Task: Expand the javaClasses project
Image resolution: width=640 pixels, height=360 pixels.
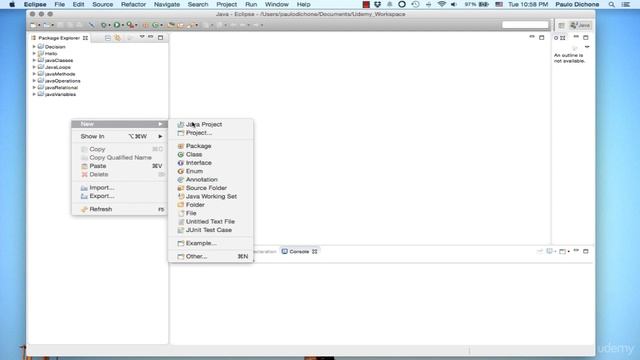Action: [x=34, y=60]
